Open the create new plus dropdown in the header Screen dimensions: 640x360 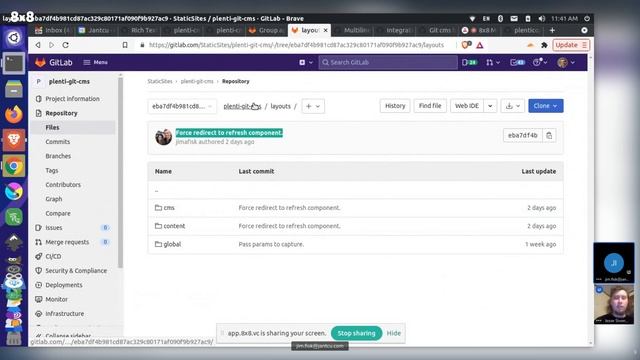tap(306, 62)
